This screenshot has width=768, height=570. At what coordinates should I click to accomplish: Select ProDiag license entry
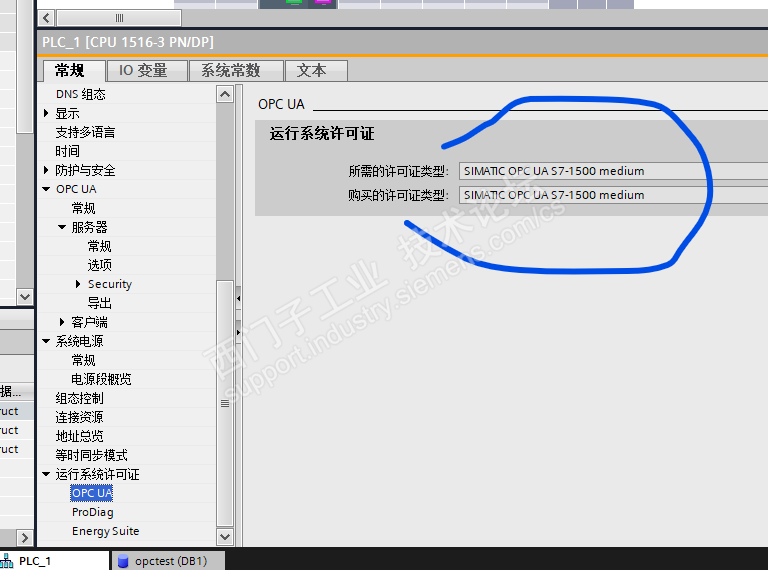pyautogui.click(x=93, y=512)
